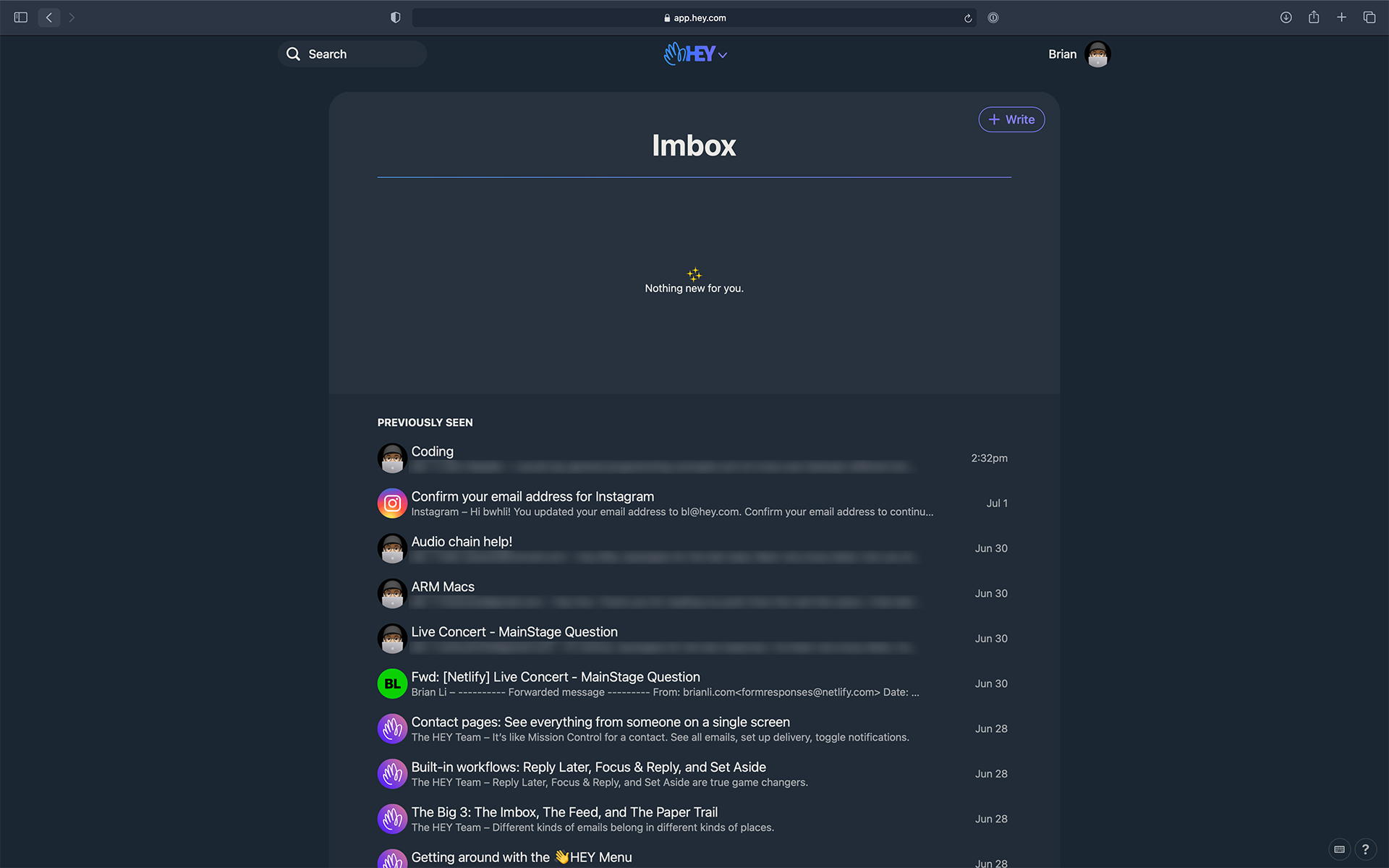Viewport: 1389px width, 868px height.
Task: Click the ARM Macs email entry
Action: click(x=693, y=593)
